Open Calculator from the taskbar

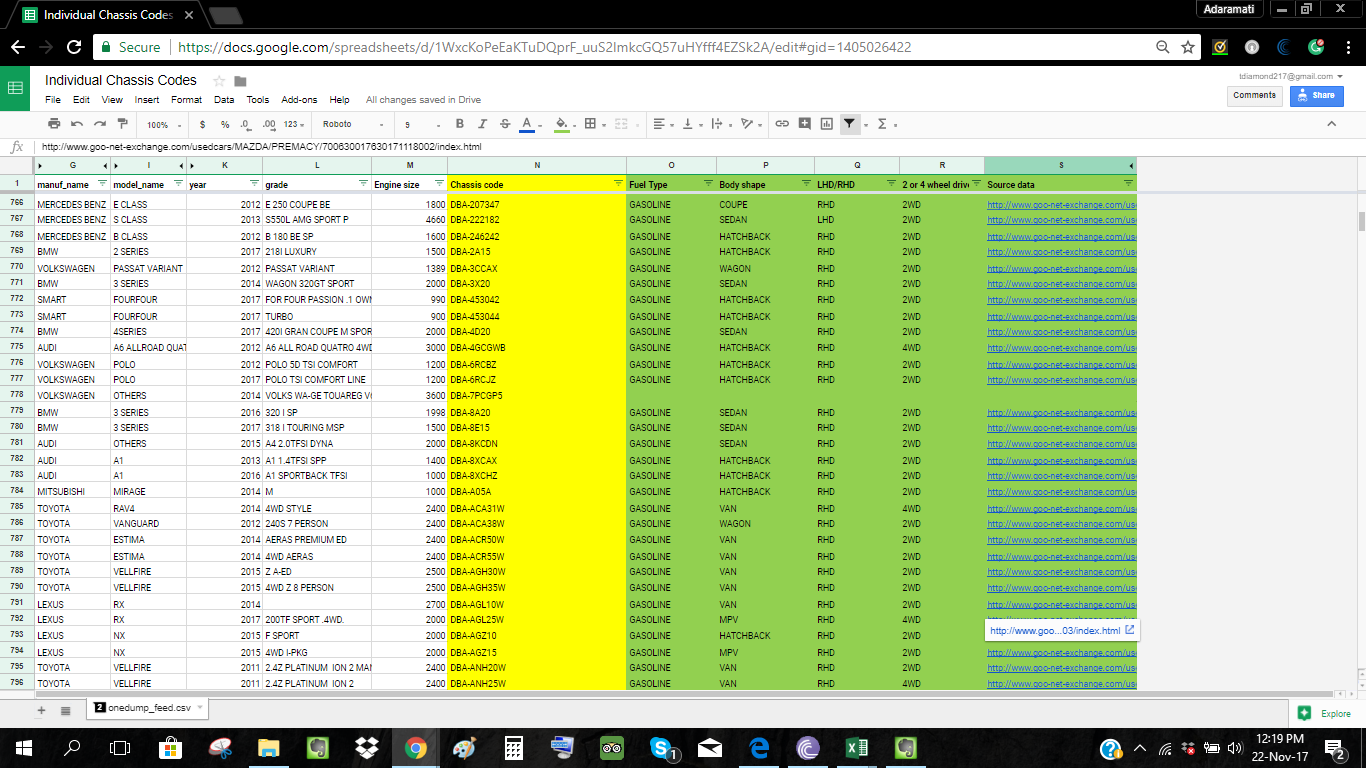tap(514, 747)
